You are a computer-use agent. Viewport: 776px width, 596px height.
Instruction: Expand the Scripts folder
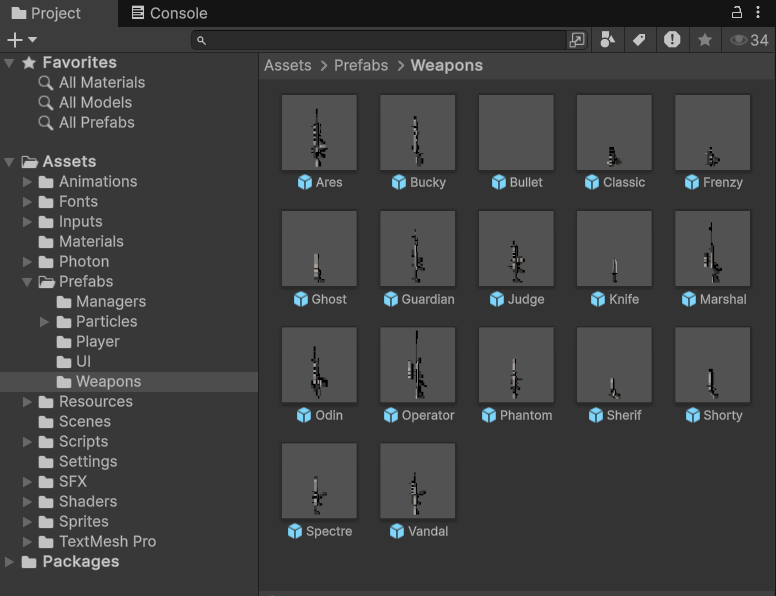click(27, 442)
